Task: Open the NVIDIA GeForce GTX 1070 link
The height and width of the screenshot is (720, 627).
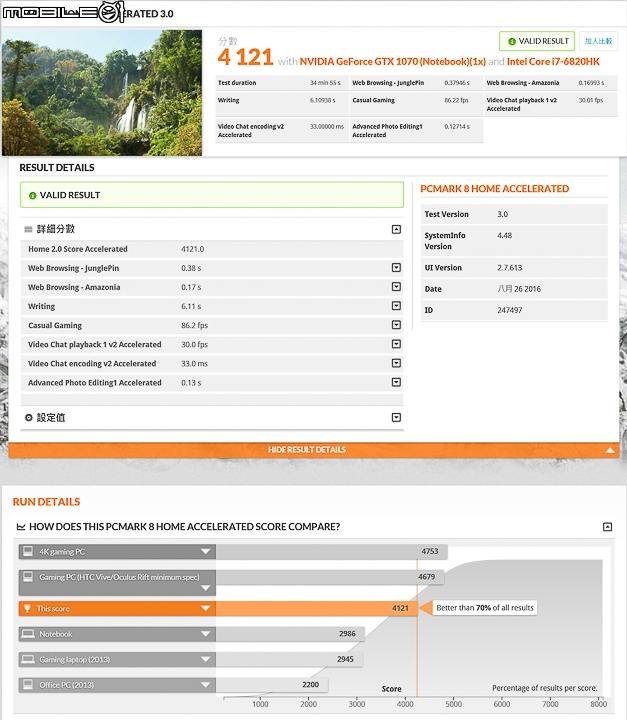Action: click(393, 62)
